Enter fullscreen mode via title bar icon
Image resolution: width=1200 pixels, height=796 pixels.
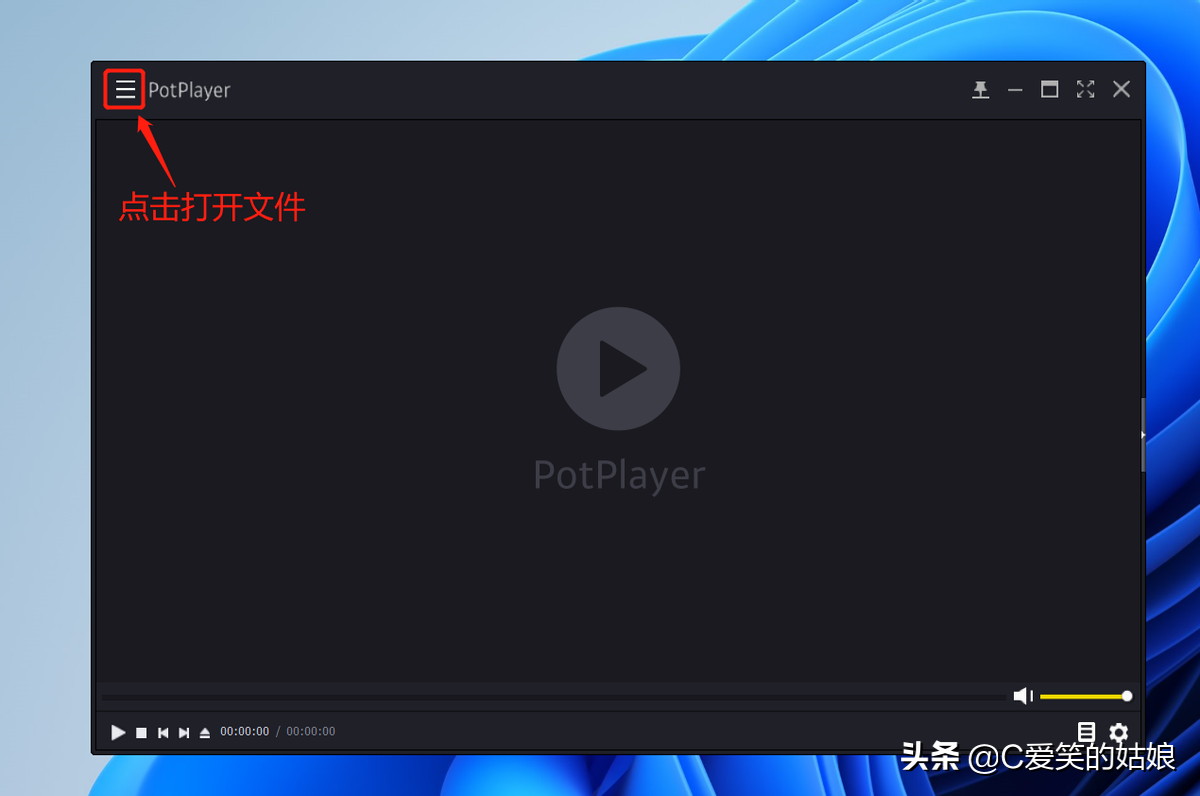point(1086,89)
